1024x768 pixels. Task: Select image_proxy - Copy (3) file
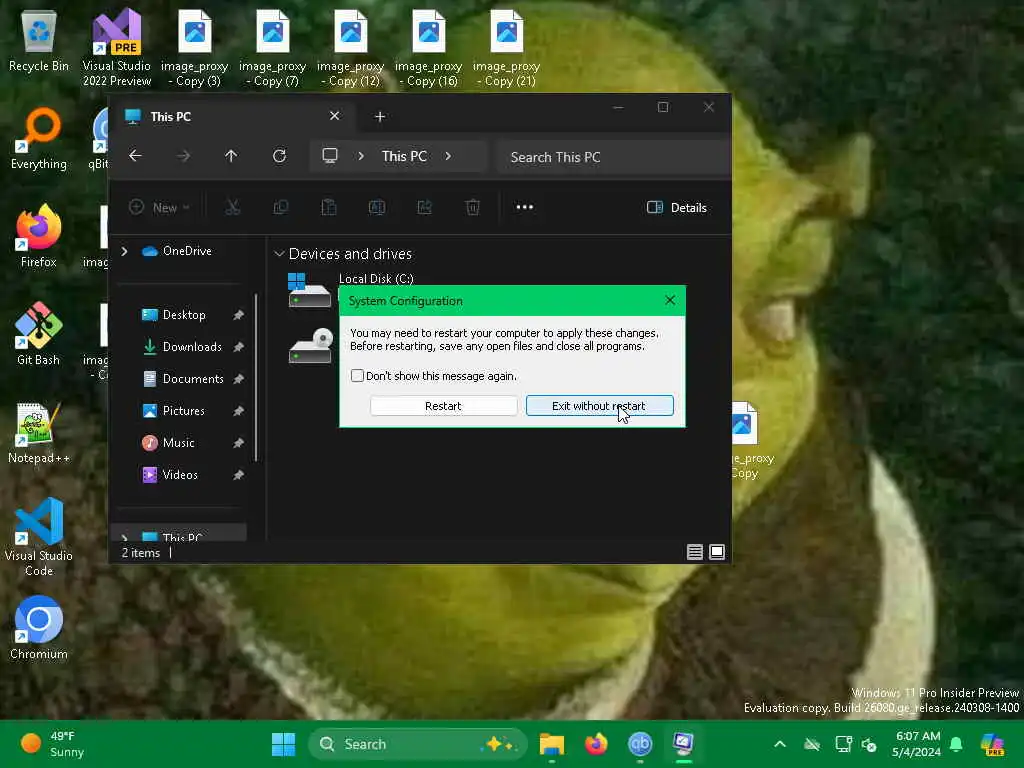point(195,49)
